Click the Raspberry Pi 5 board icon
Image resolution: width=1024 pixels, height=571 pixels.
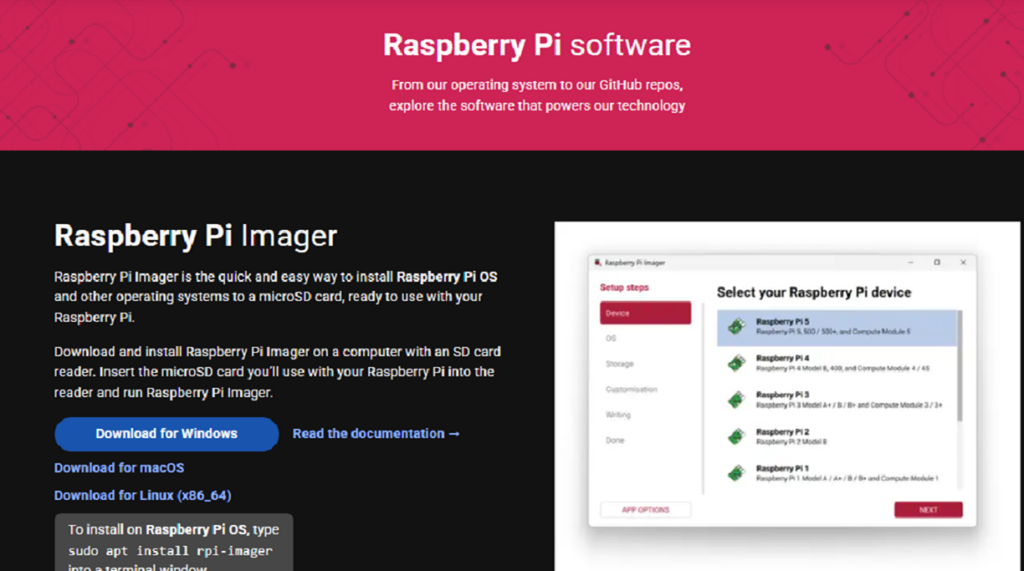737,326
